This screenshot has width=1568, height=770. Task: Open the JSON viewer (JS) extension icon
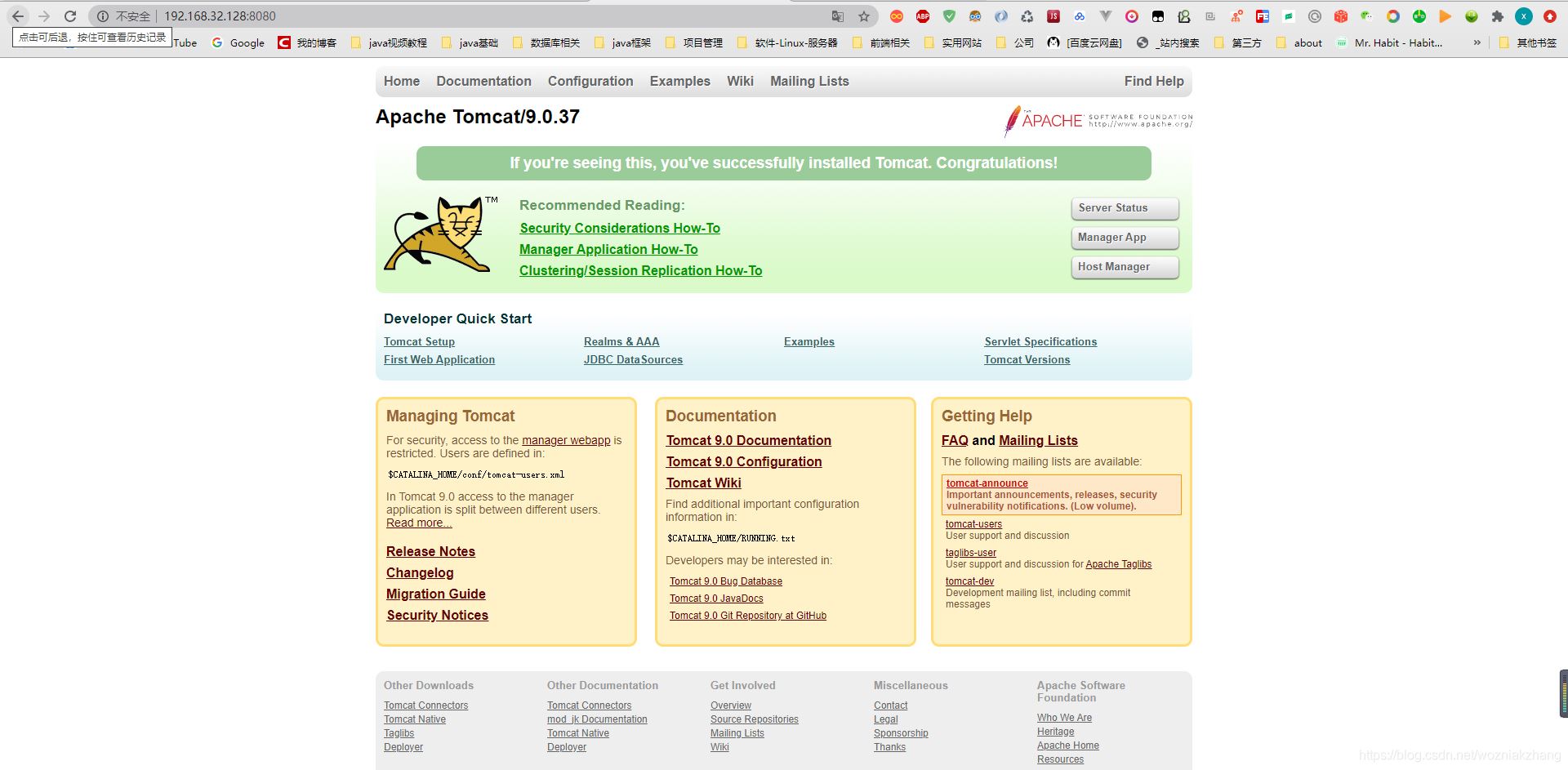click(x=1053, y=16)
